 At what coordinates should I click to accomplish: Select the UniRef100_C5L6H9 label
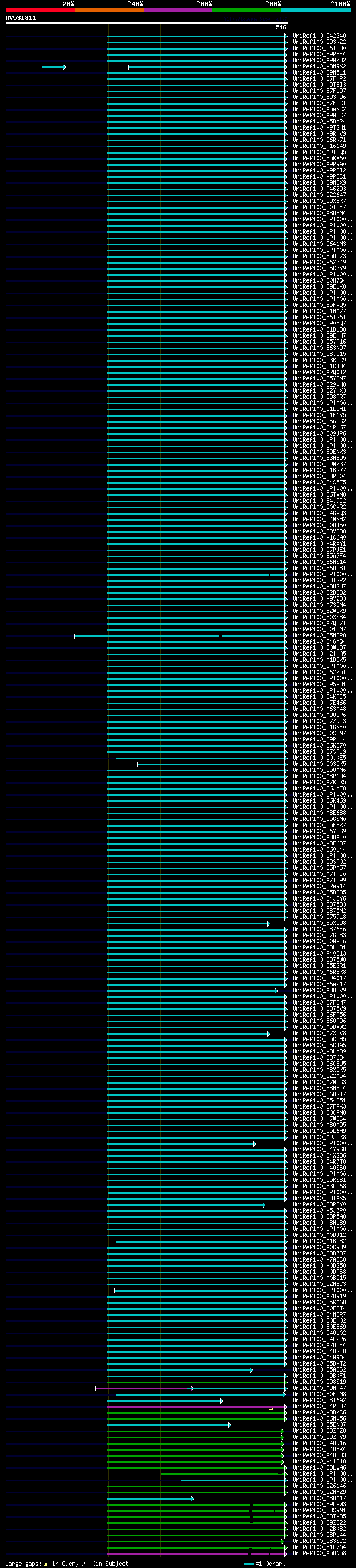point(319,1131)
